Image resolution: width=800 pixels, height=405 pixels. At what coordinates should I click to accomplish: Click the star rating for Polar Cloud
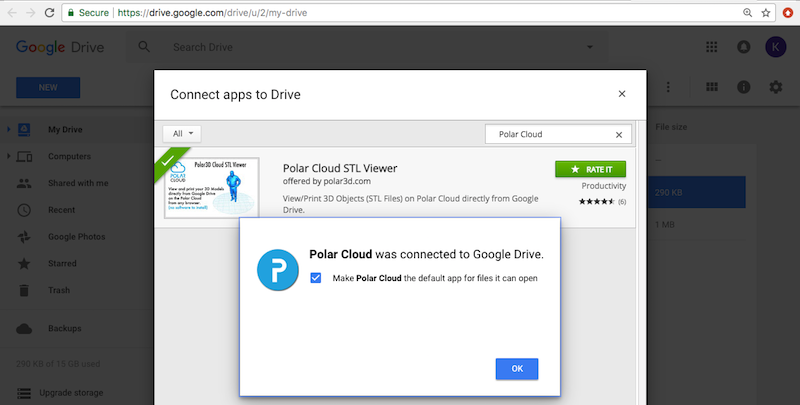point(596,201)
